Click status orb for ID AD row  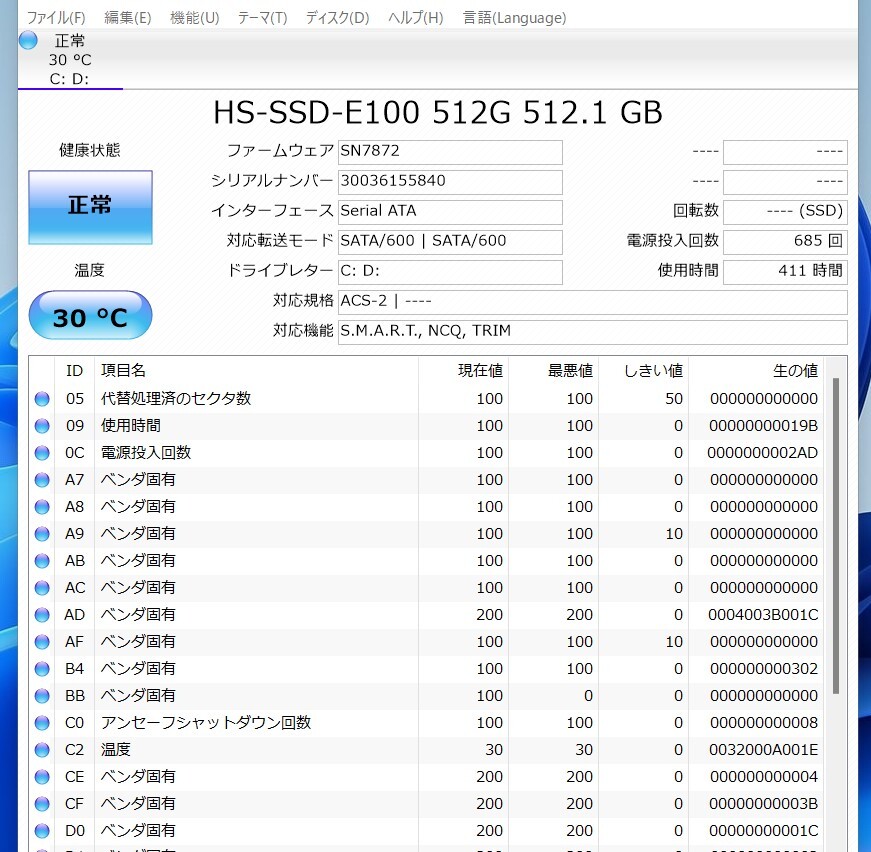[42, 615]
